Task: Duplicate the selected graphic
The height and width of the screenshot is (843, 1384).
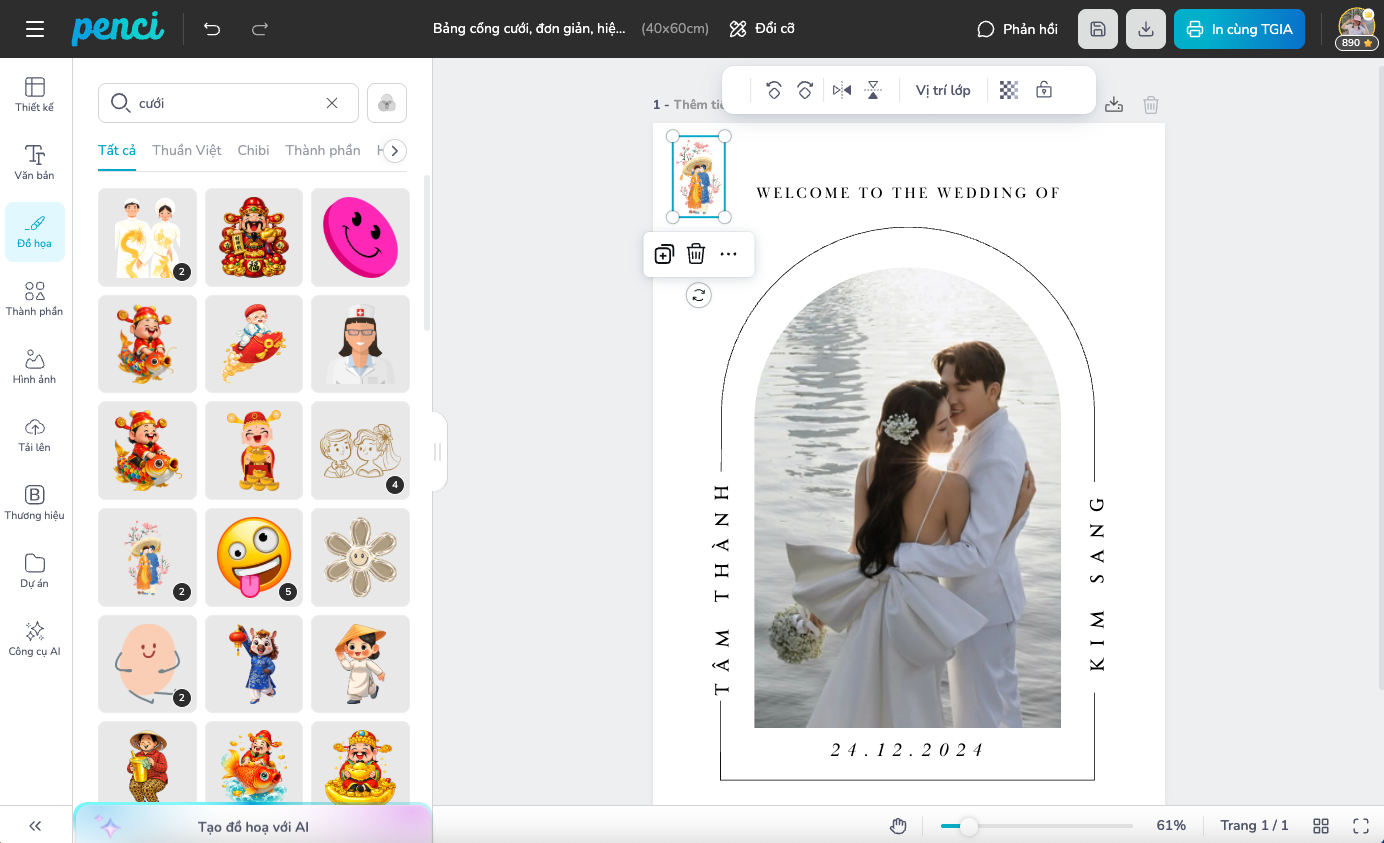Action: (x=664, y=254)
